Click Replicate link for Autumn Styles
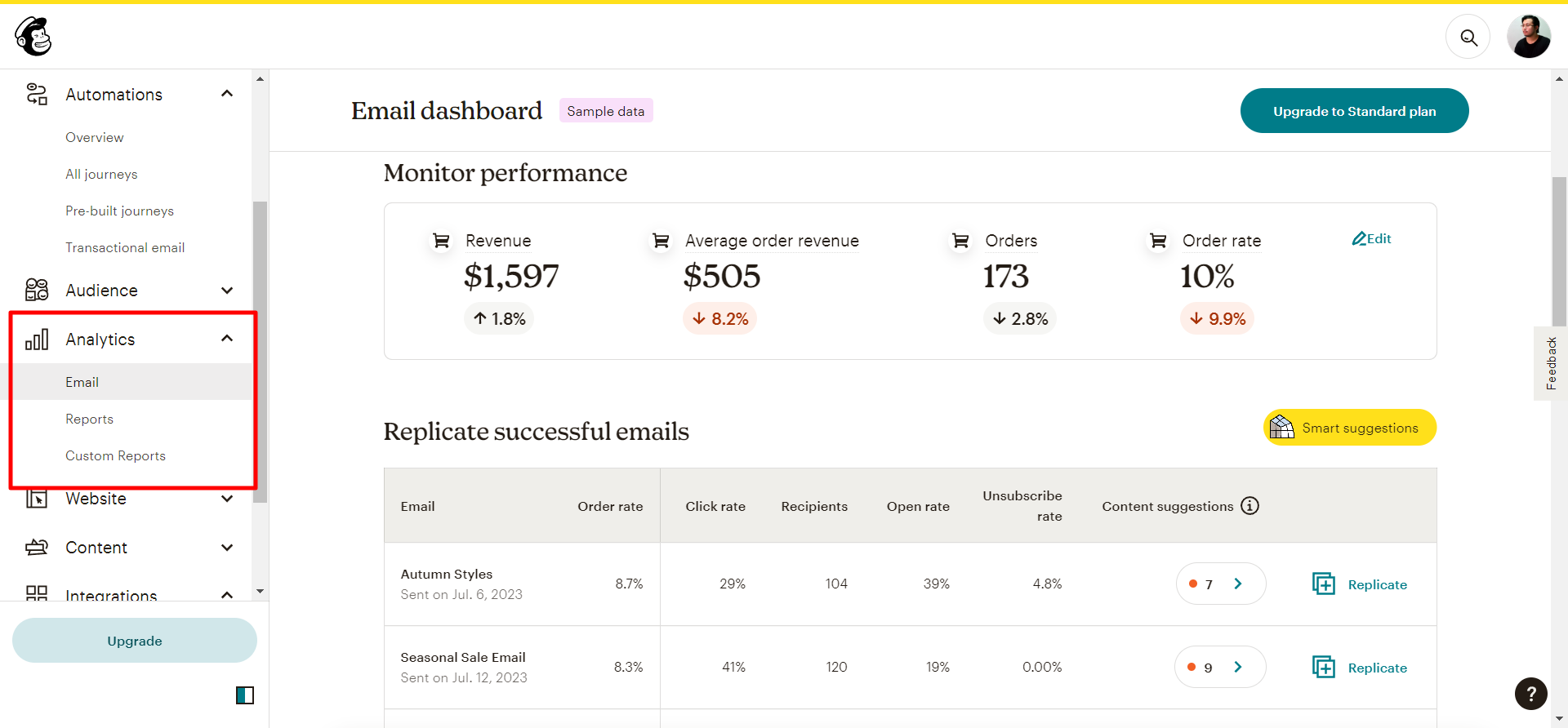The width and height of the screenshot is (1568, 728). [1377, 584]
